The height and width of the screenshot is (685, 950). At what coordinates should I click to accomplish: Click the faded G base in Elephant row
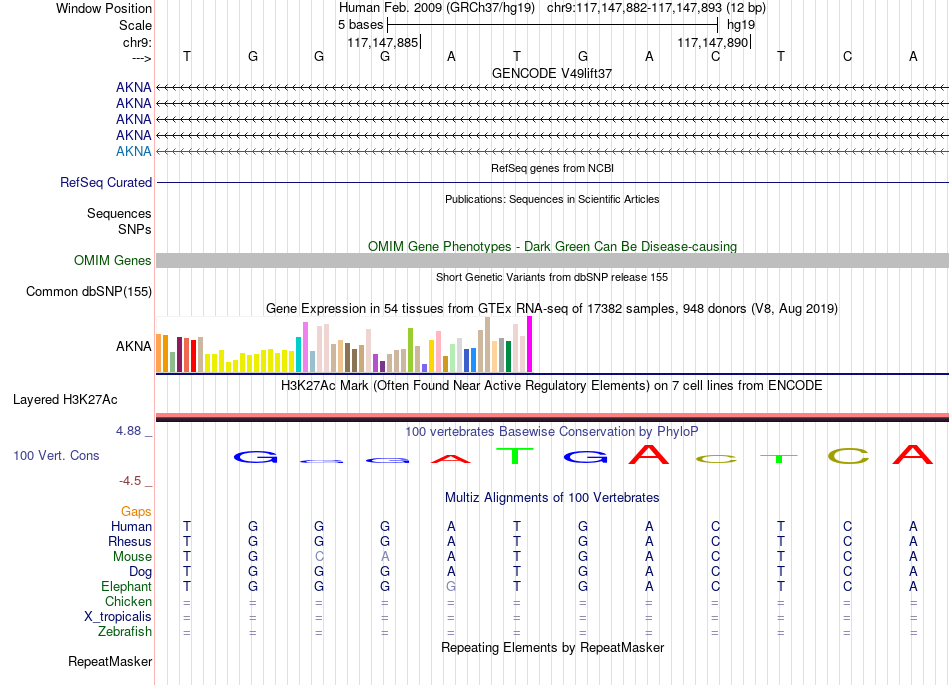click(x=451, y=586)
